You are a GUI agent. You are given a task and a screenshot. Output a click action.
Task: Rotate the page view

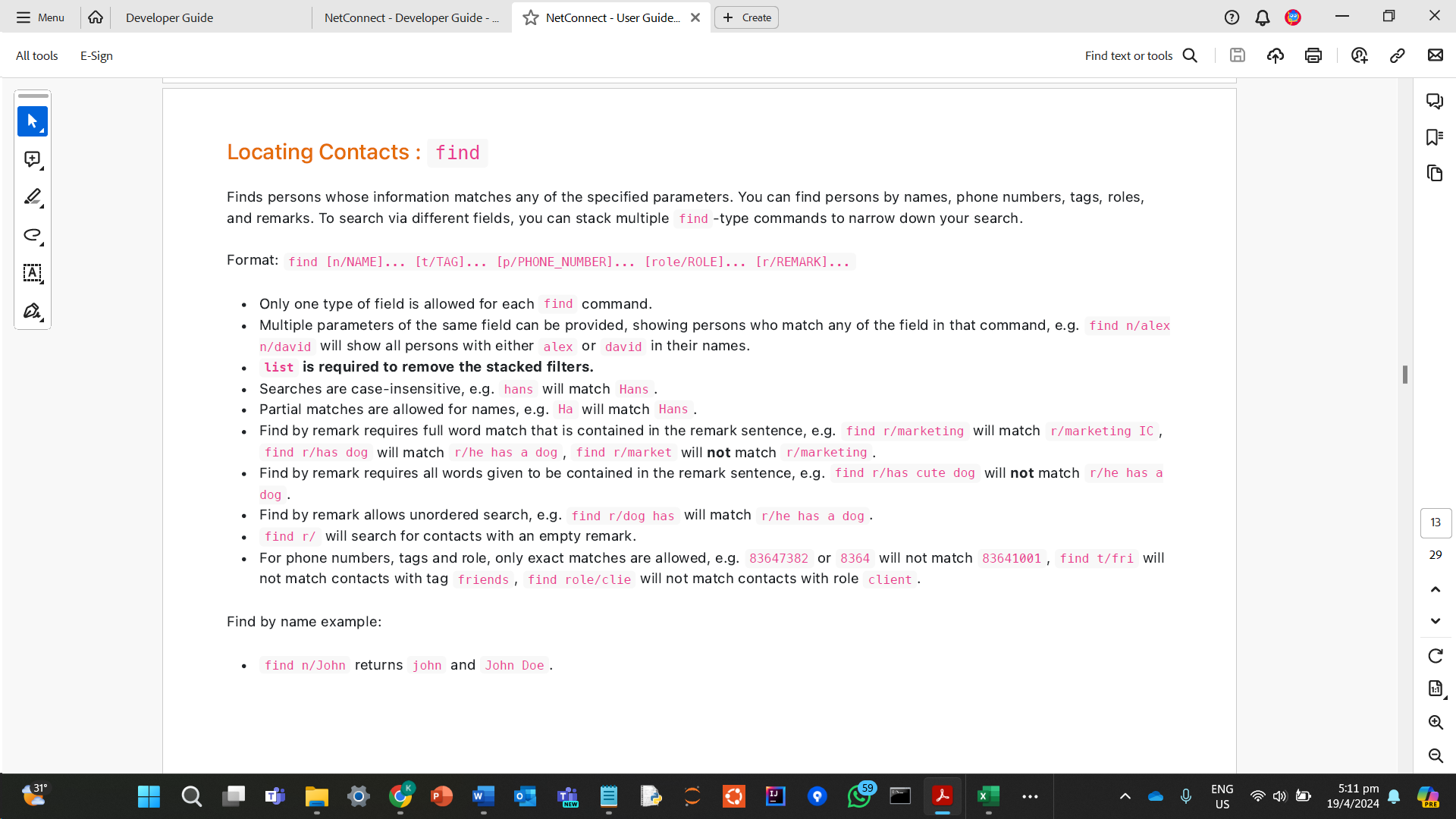pos(1435,656)
